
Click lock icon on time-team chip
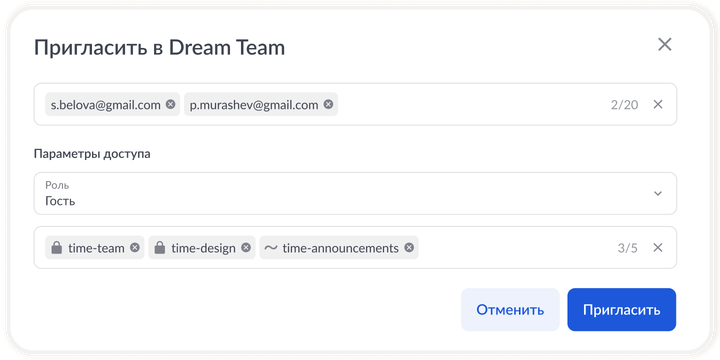coord(56,248)
